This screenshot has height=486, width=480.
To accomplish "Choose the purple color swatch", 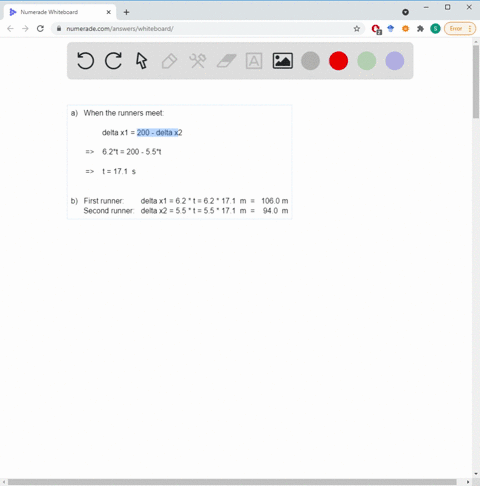I will [395, 61].
